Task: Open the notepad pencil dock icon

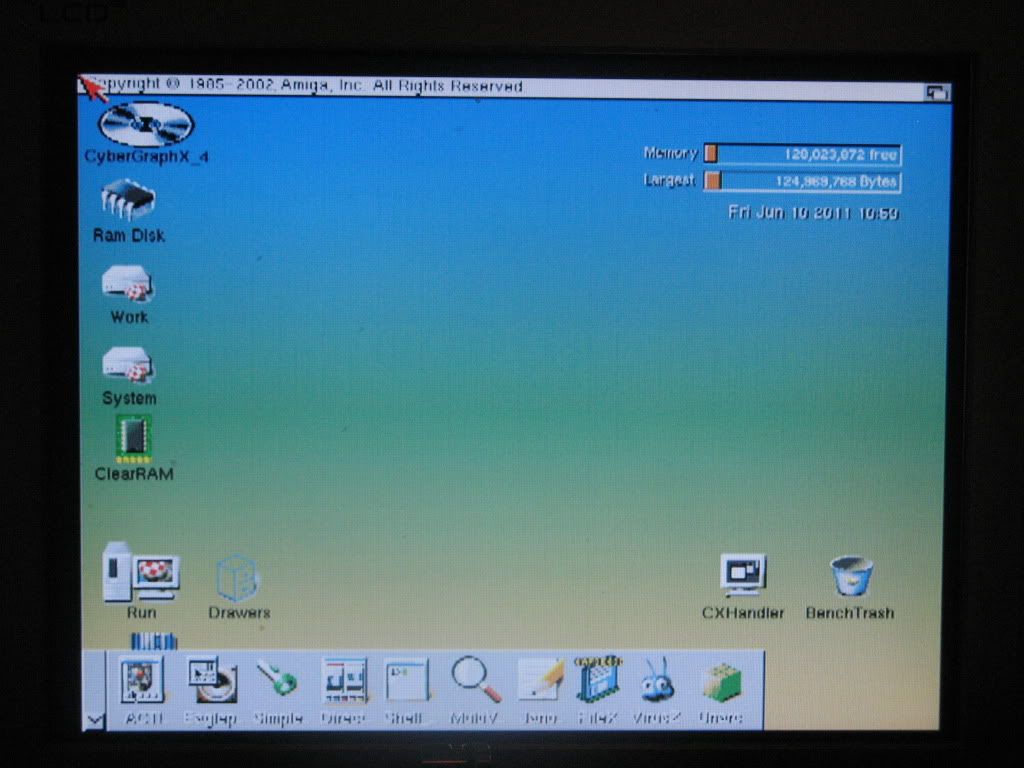Action: [x=539, y=680]
